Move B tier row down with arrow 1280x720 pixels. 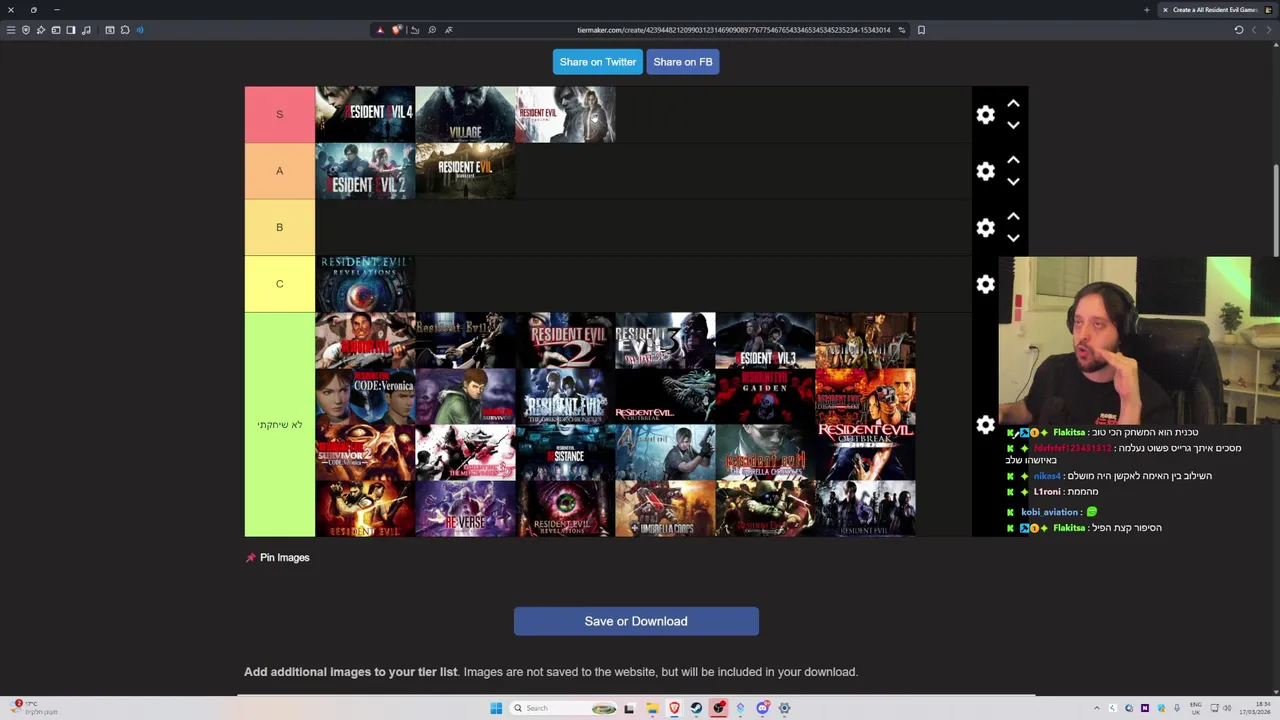pyautogui.click(x=1013, y=238)
